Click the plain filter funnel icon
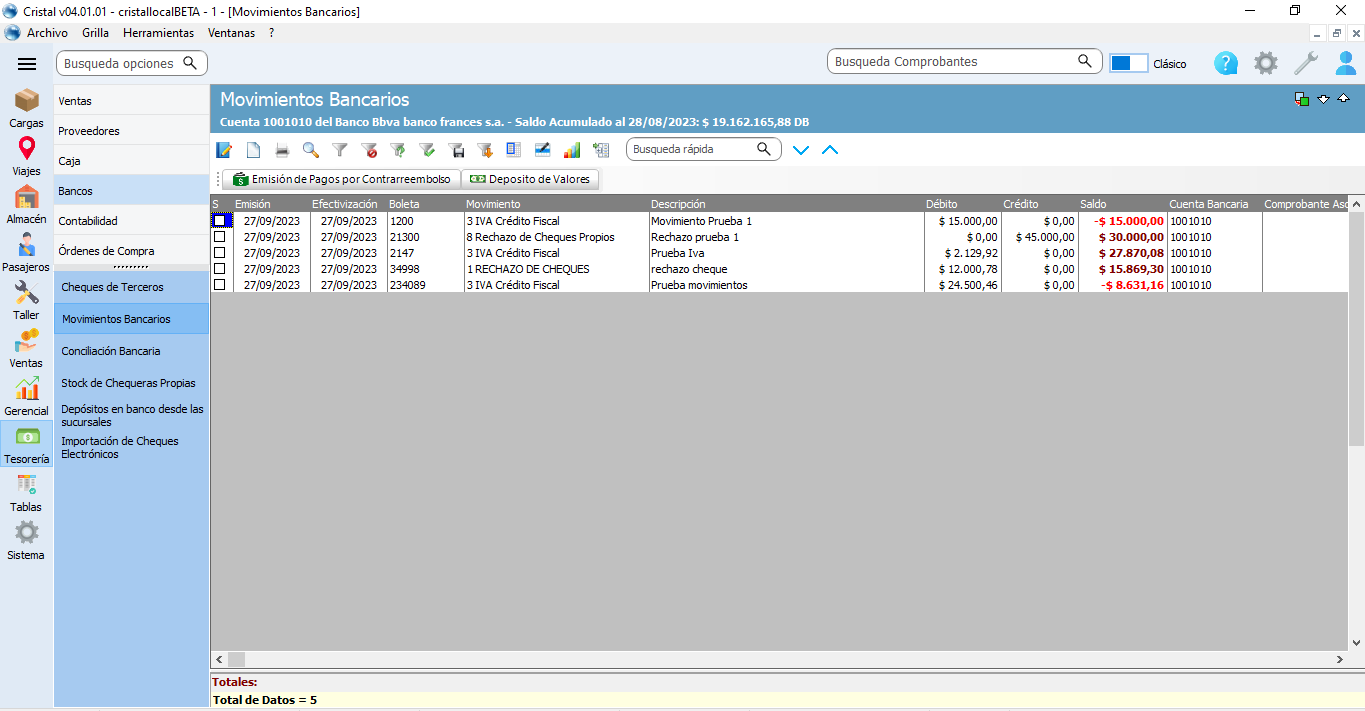 tap(340, 150)
